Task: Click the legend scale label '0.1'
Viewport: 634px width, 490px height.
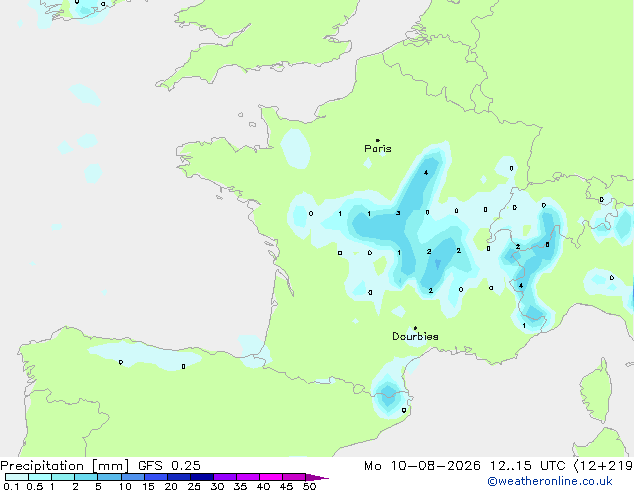Action: point(12,486)
